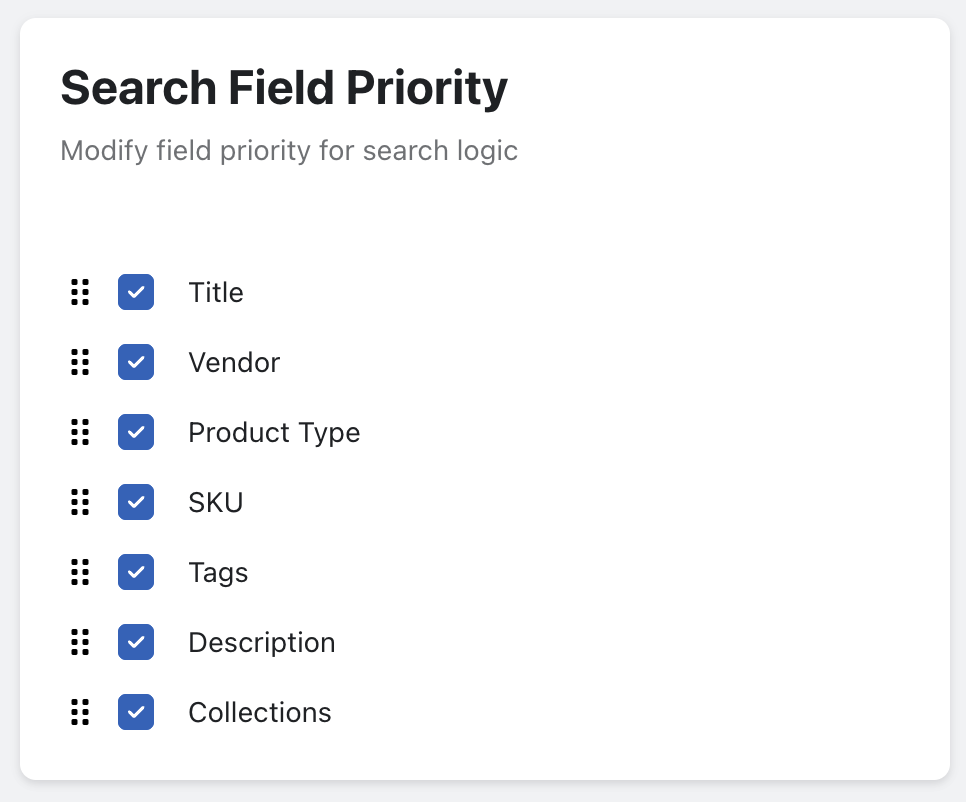Click the drag handle next to Title

80,292
